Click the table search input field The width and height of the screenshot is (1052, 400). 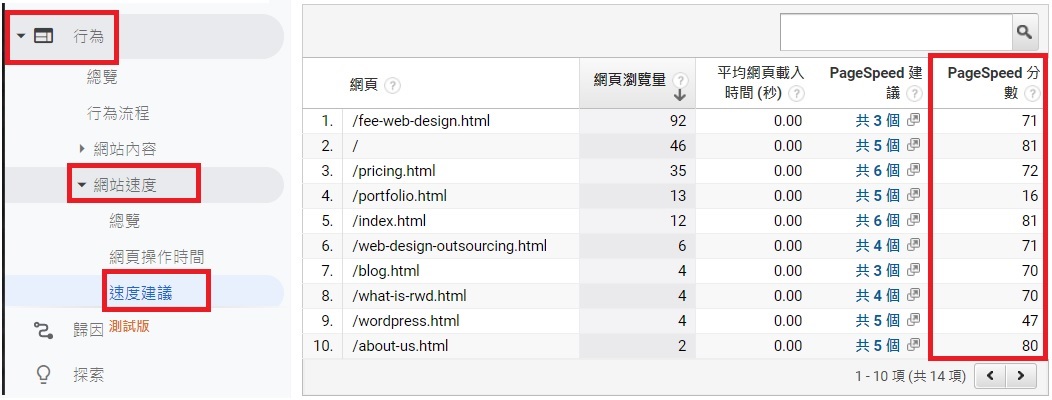[894, 32]
